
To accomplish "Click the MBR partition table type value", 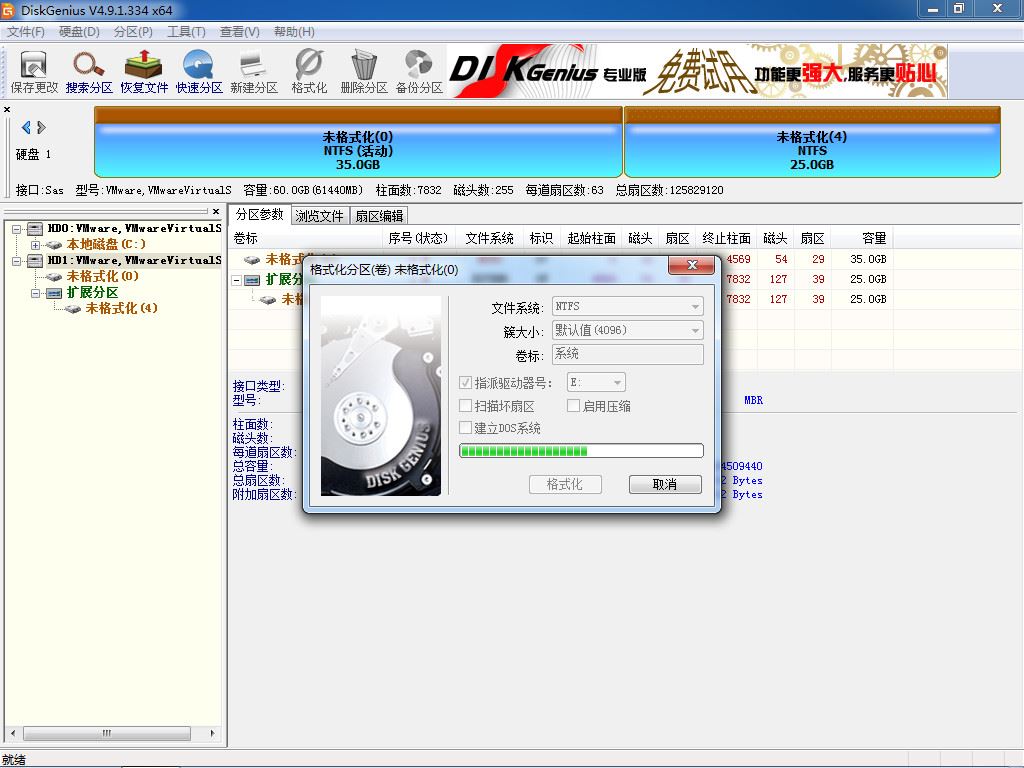I will click(753, 400).
